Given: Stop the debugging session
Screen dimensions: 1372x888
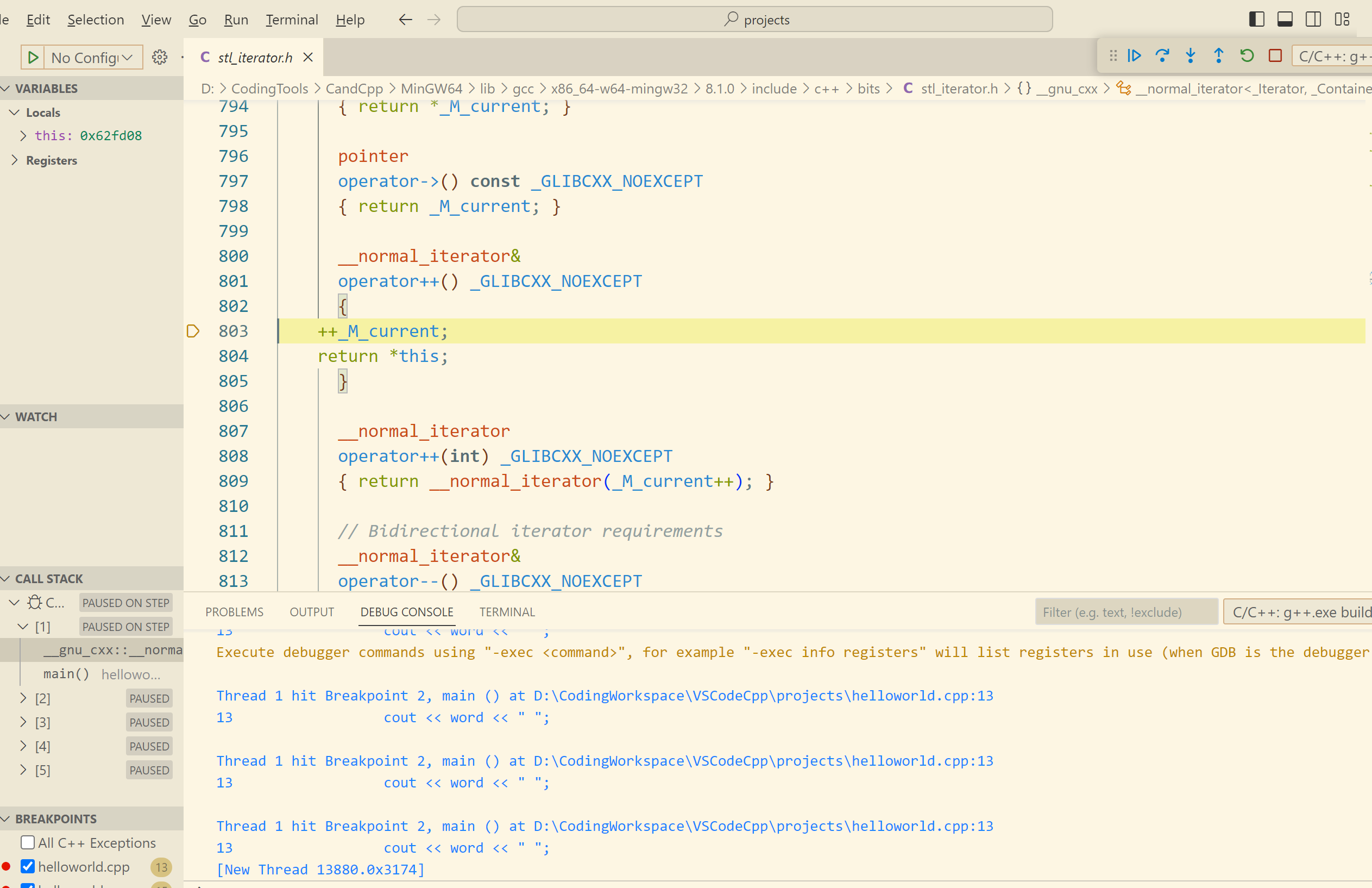Looking at the screenshot, I should coord(1275,55).
